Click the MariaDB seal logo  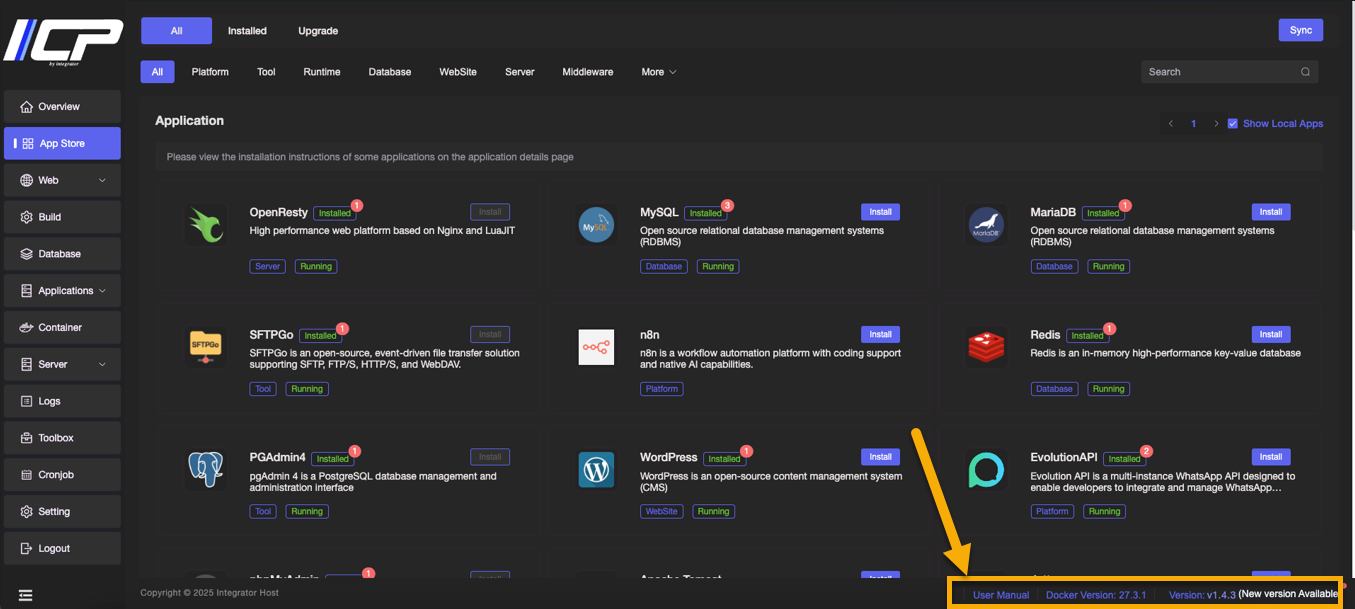987,224
